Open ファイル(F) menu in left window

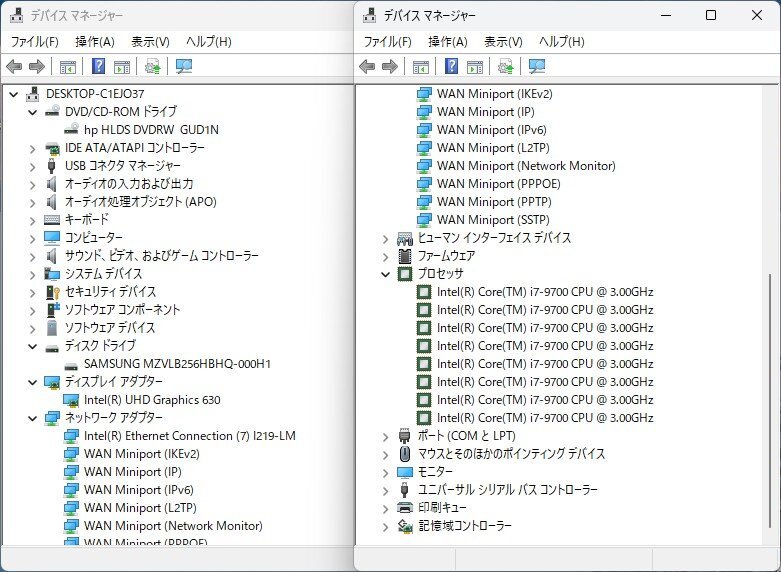pyautogui.click(x=34, y=42)
